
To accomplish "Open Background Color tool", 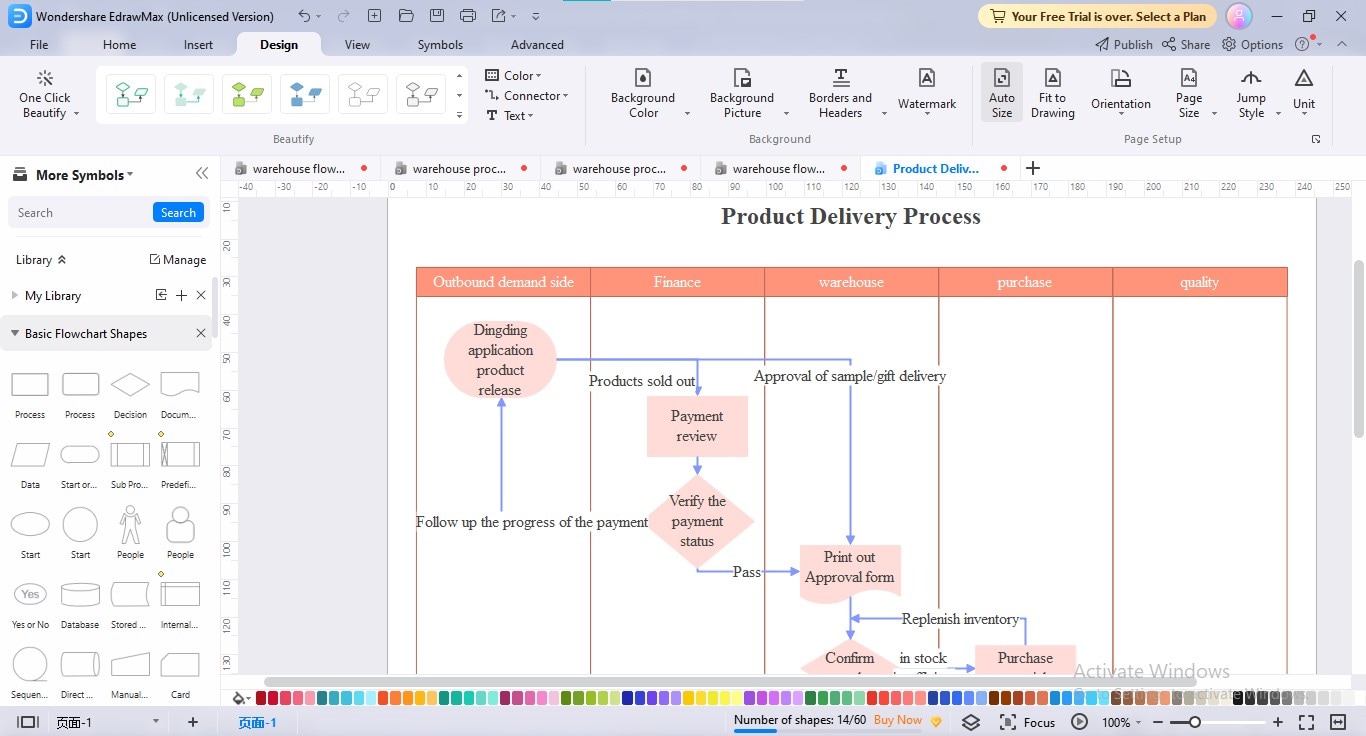I will [x=643, y=94].
